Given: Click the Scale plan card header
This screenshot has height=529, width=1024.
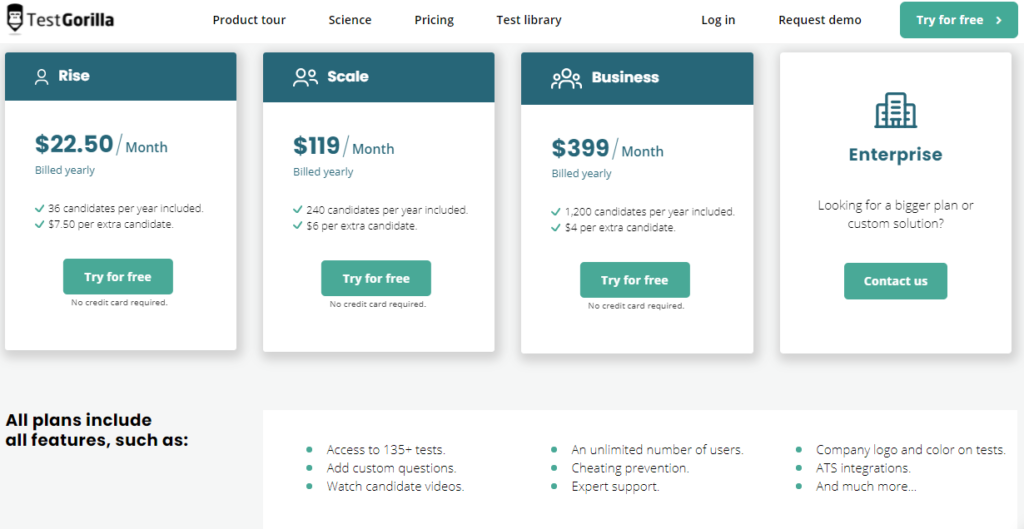Looking at the screenshot, I should click(379, 77).
